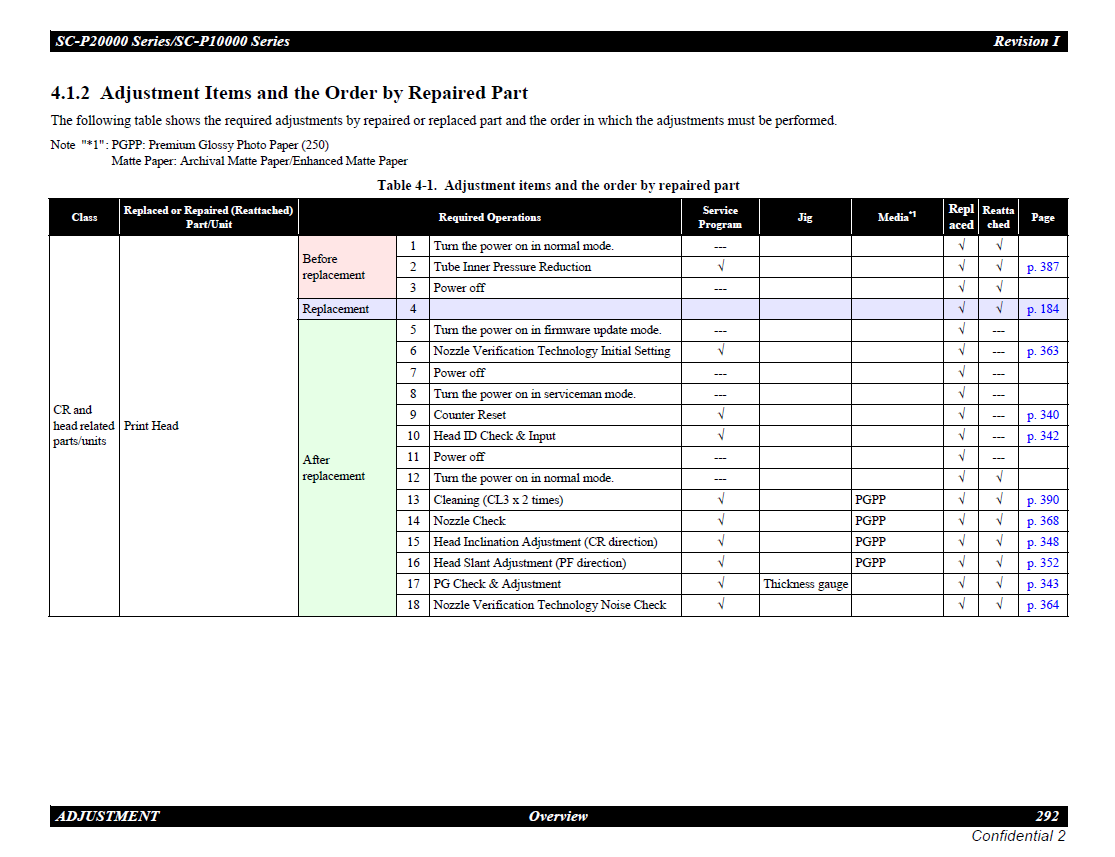Go to p. 342 for Head ID Check & Input

pos(1042,436)
